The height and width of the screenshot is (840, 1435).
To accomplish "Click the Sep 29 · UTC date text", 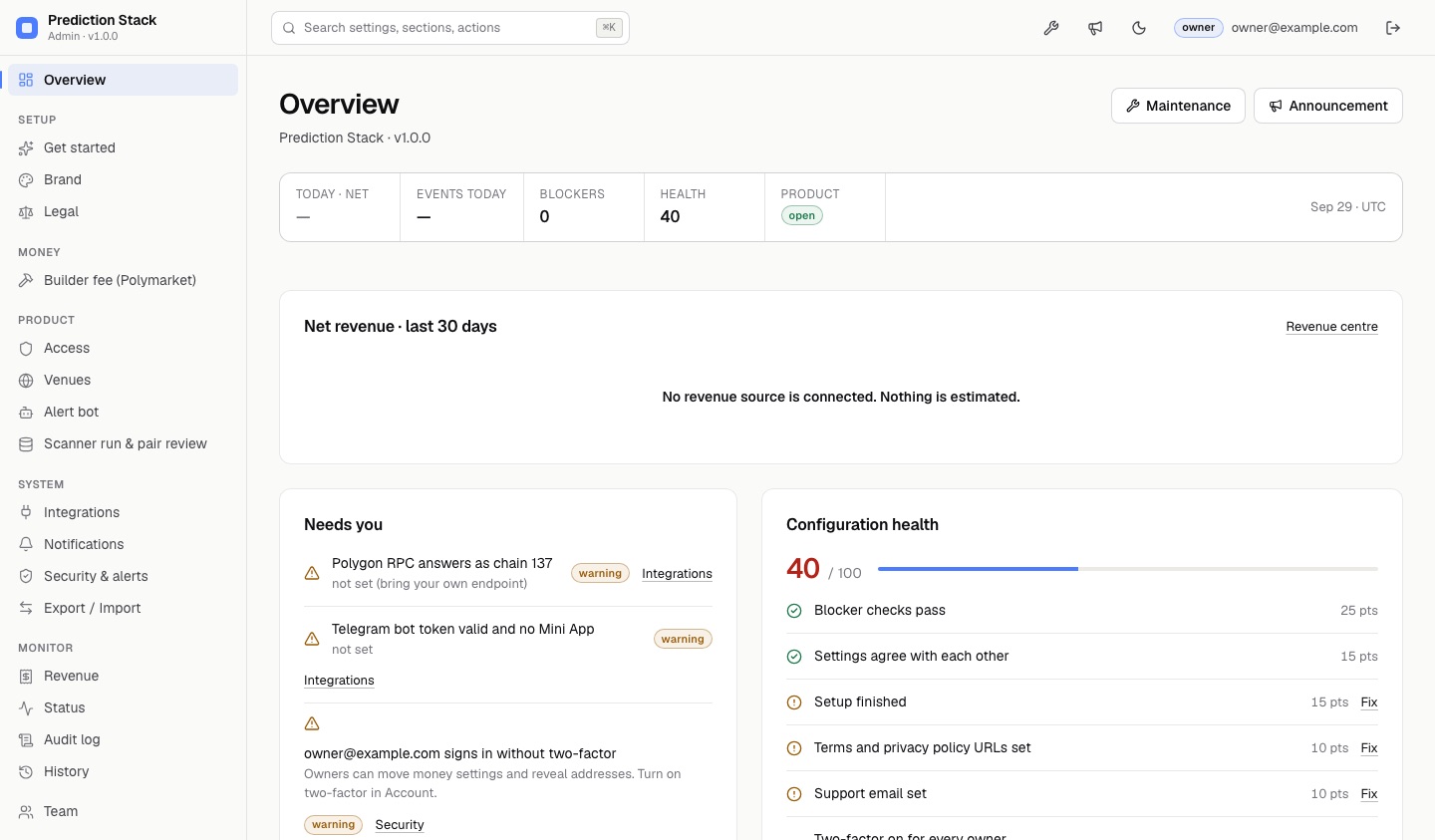I will click(1347, 207).
